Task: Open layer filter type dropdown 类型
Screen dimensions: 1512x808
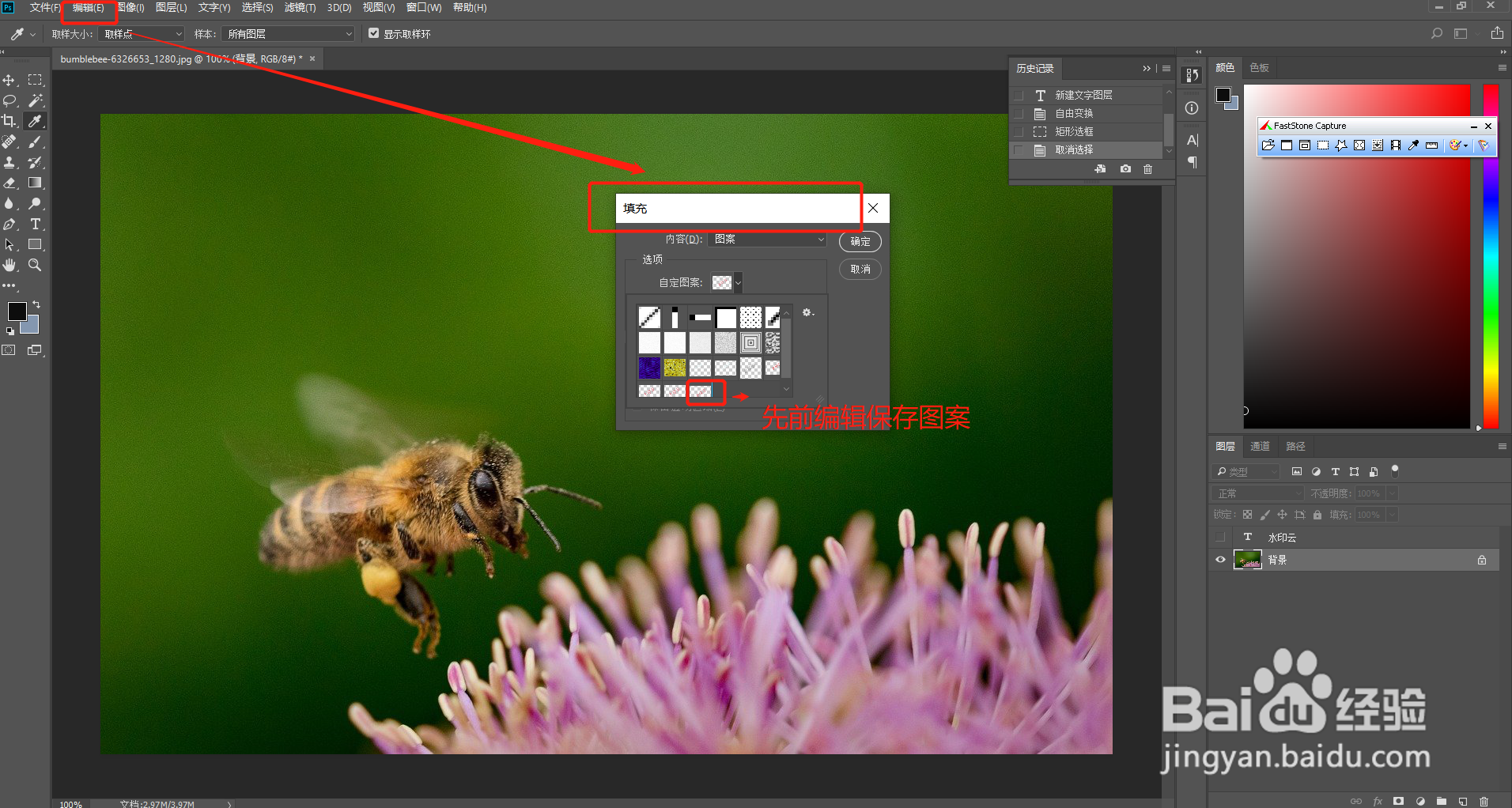Action: tap(1246, 472)
